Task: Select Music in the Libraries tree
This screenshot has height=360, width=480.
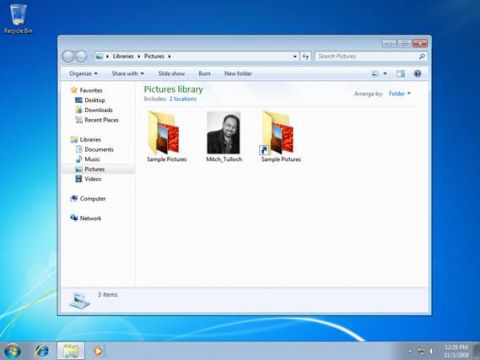Action: (92, 159)
